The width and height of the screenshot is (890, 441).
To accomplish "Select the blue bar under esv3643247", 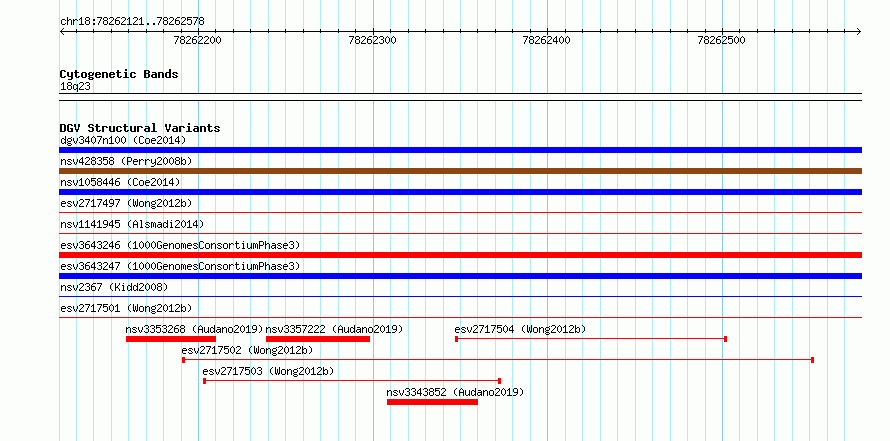I will [x=460, y=276].
